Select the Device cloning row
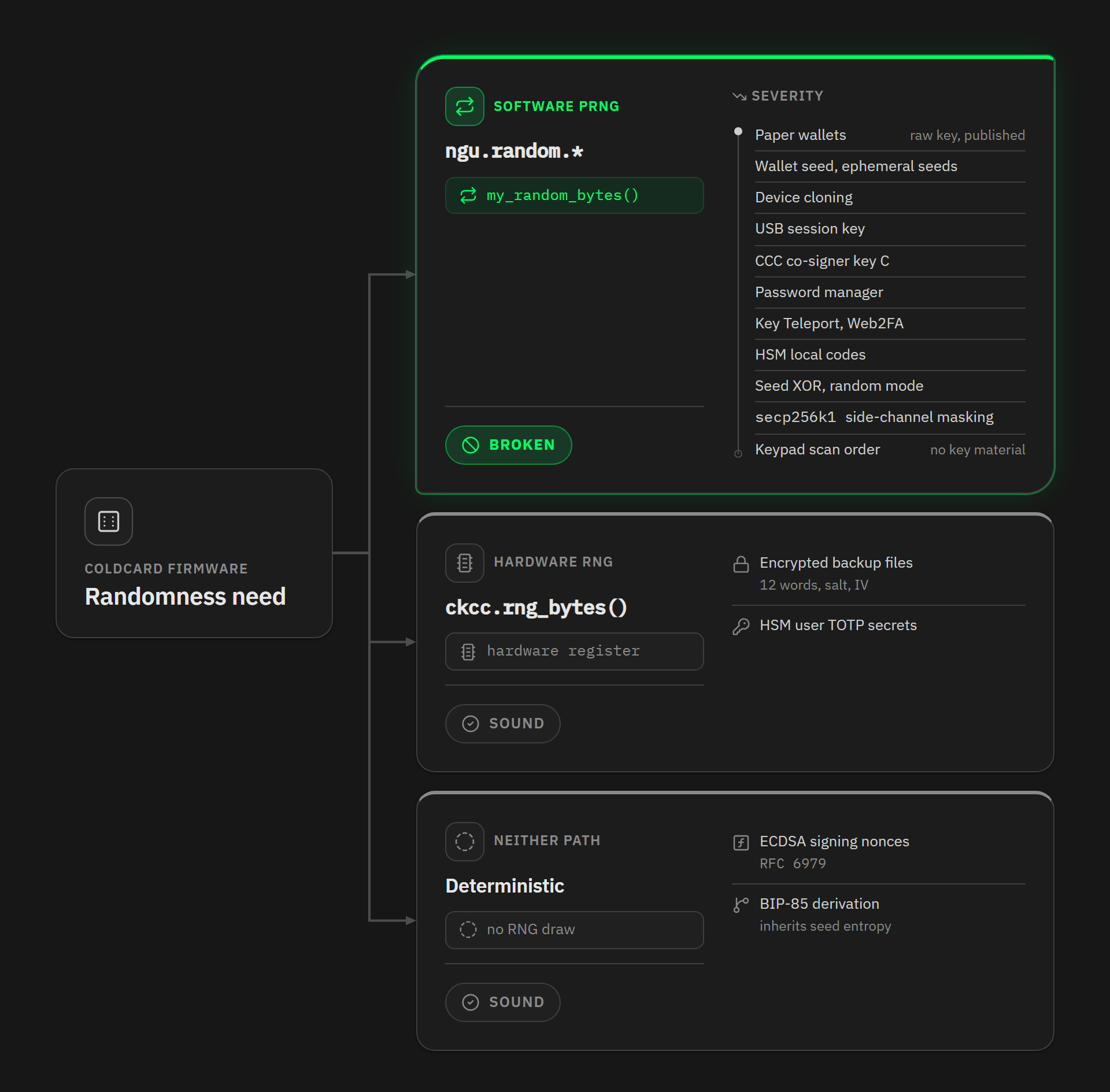Screen dimensions: 1110x1092 coord(890,198)
